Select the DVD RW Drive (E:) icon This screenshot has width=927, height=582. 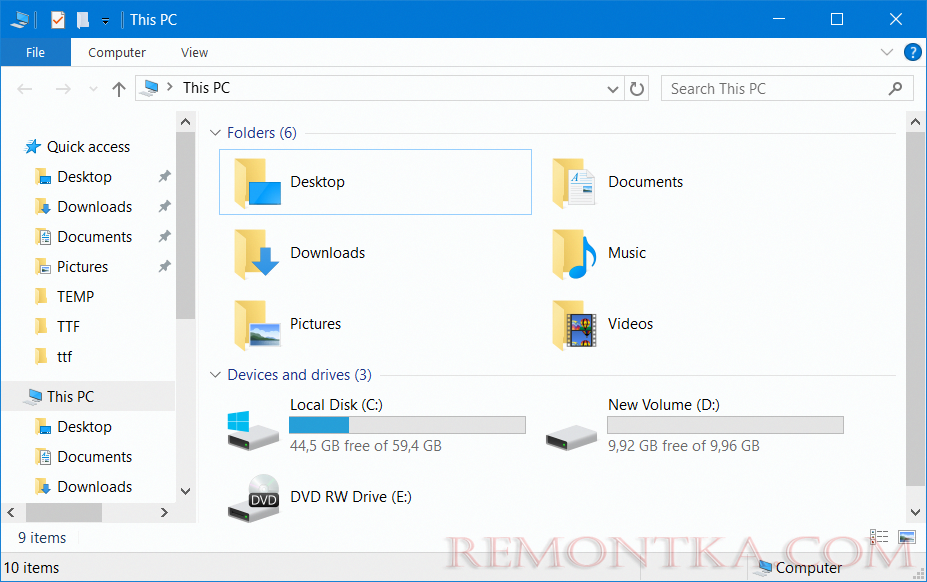tap(254, 498)
